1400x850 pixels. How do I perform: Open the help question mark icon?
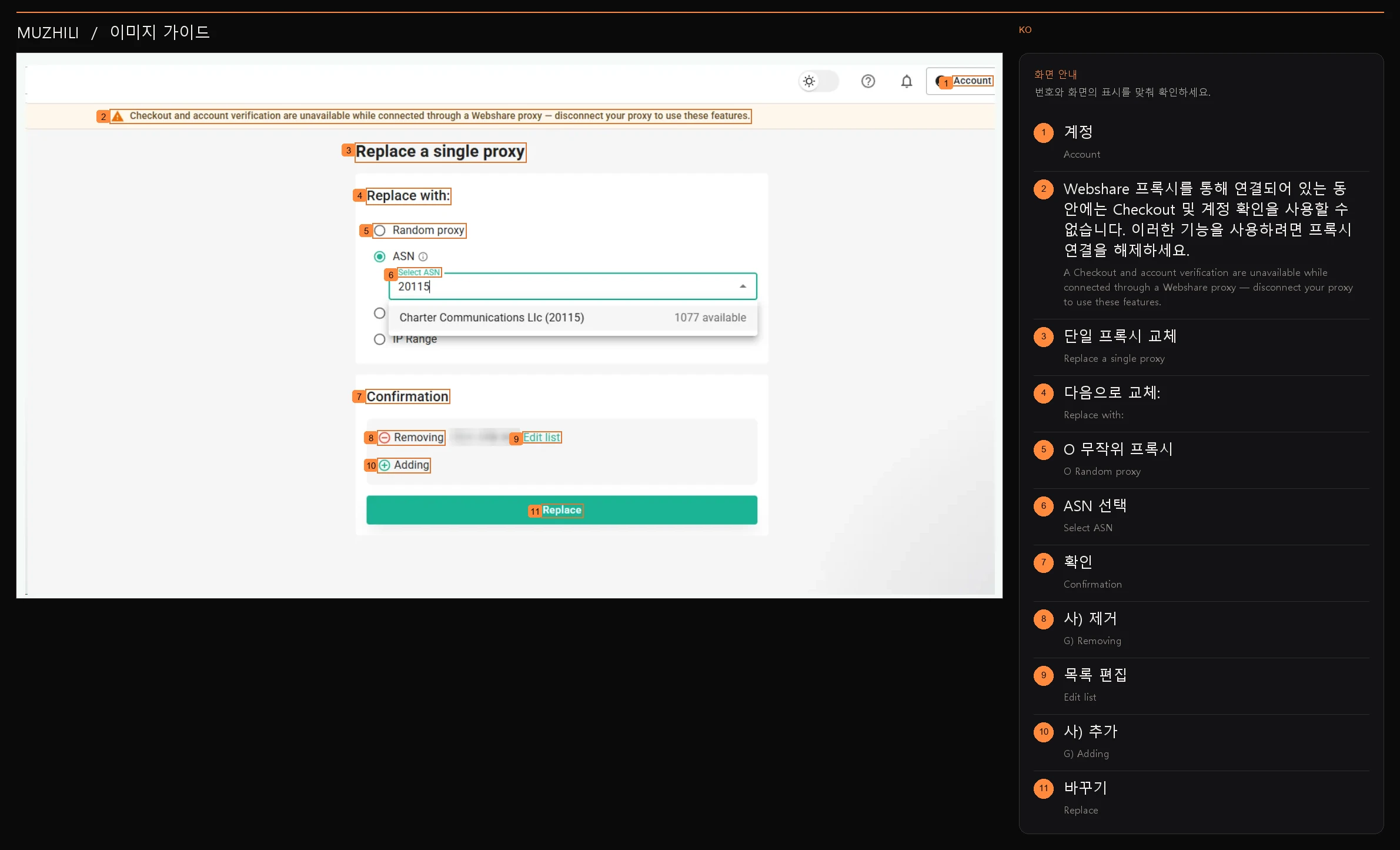tap(868, 81)
